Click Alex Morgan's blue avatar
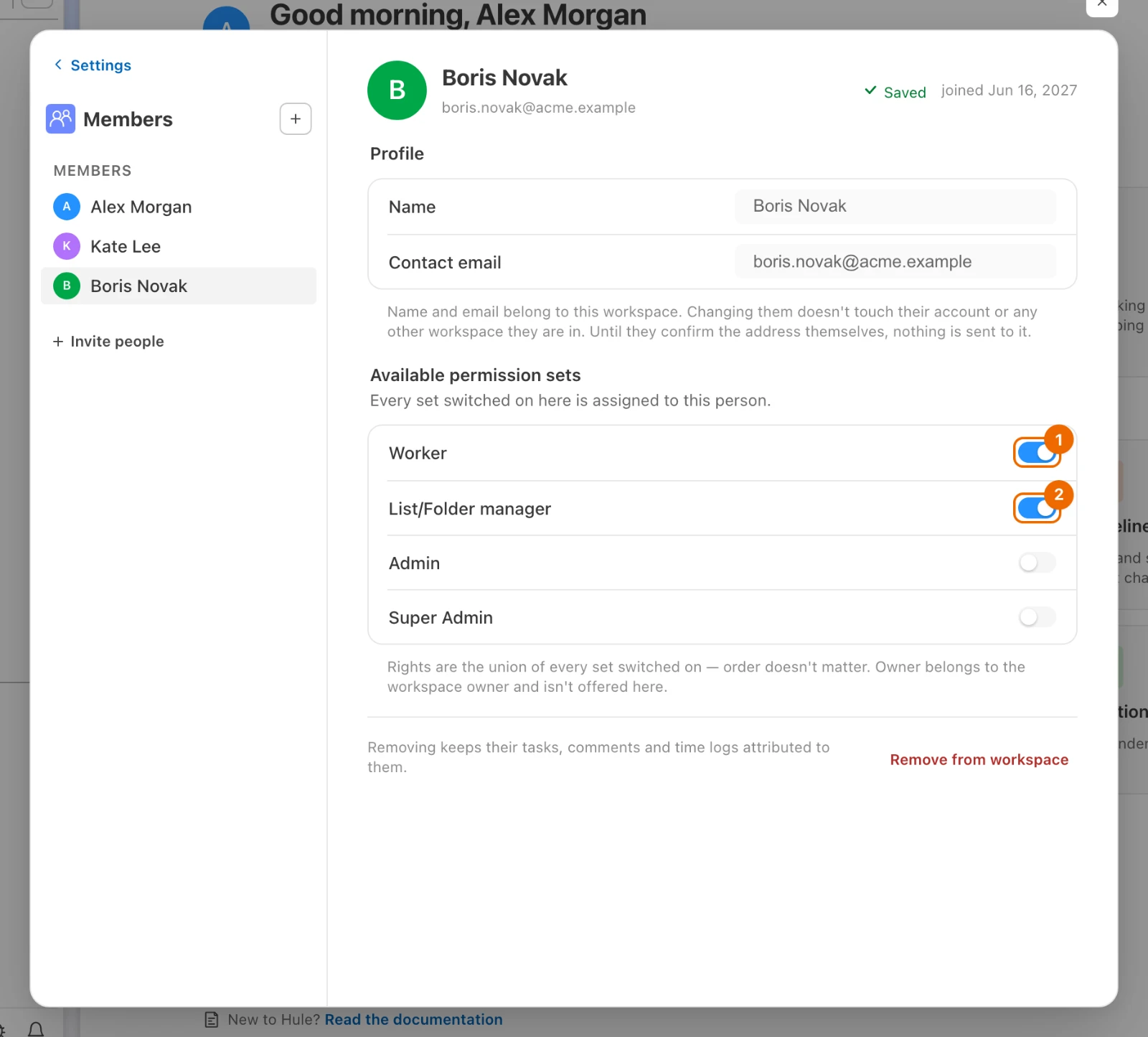Image resolution: width=1148 pixels, height=1037 pixels. coord(67,207)
